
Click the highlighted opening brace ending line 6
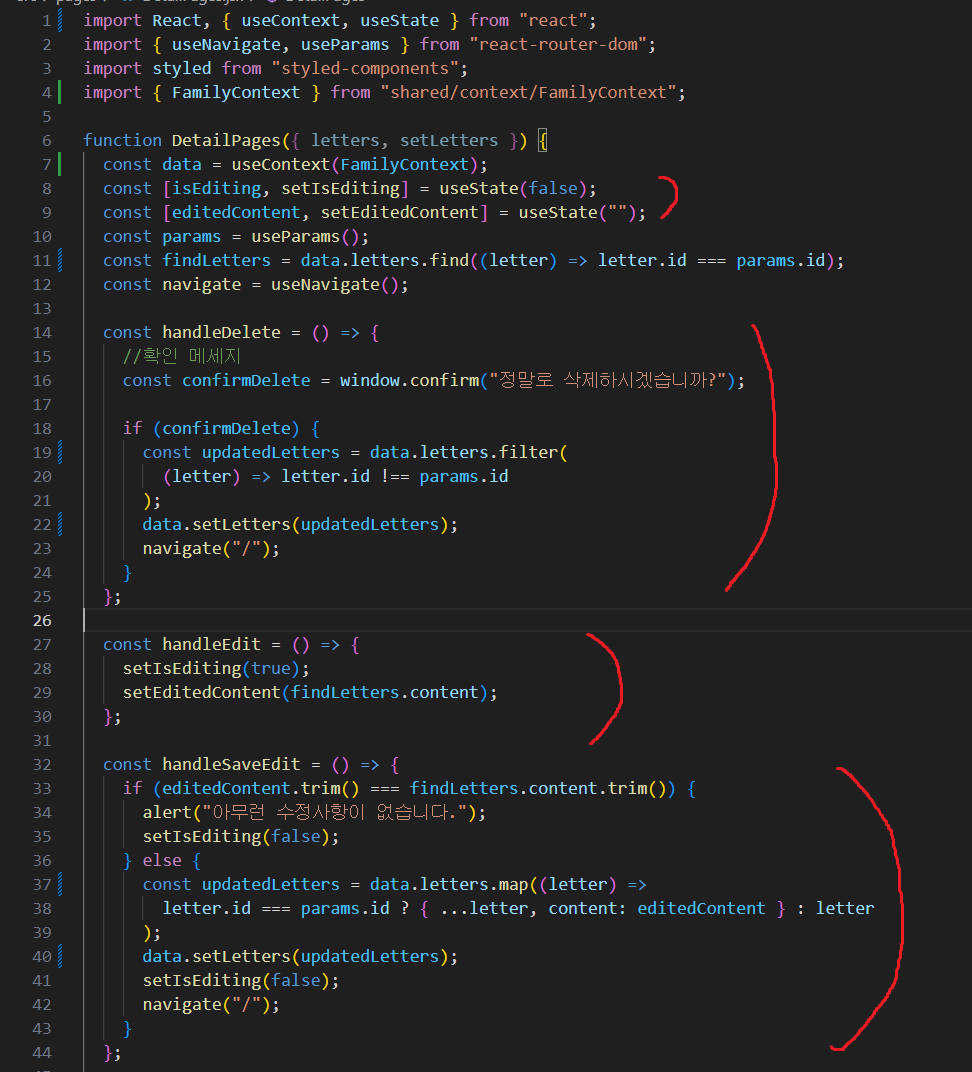point(543,140)
